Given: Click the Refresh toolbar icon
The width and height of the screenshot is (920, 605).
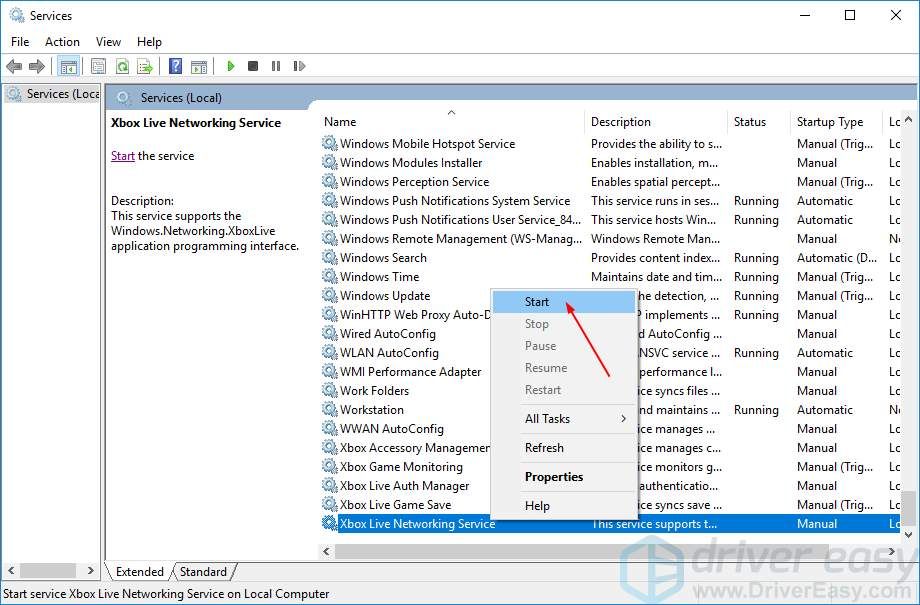Looking at the screenshot, I should coord(122,66).
